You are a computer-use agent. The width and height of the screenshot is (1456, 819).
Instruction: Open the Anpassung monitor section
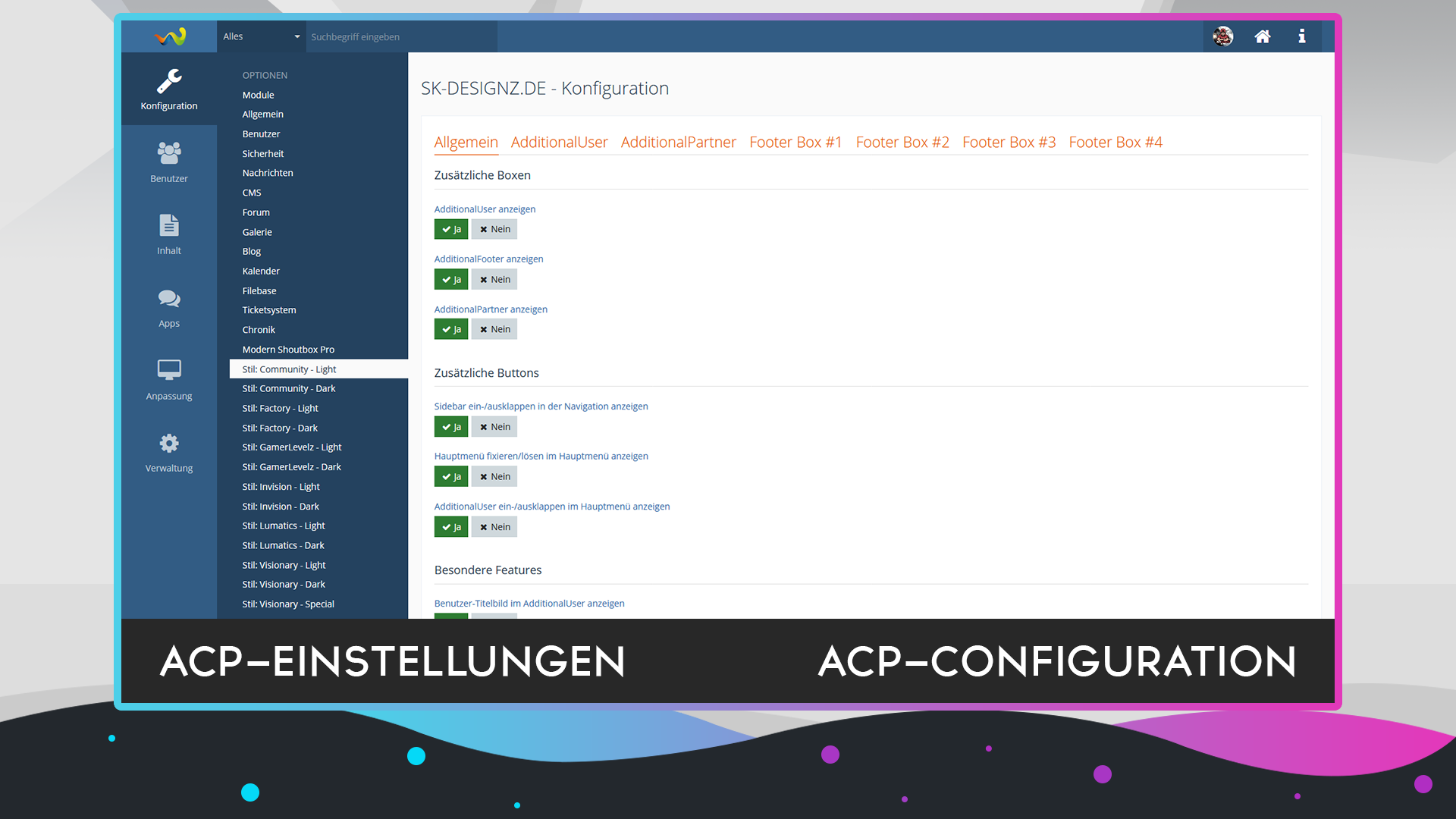coord(168,380)
